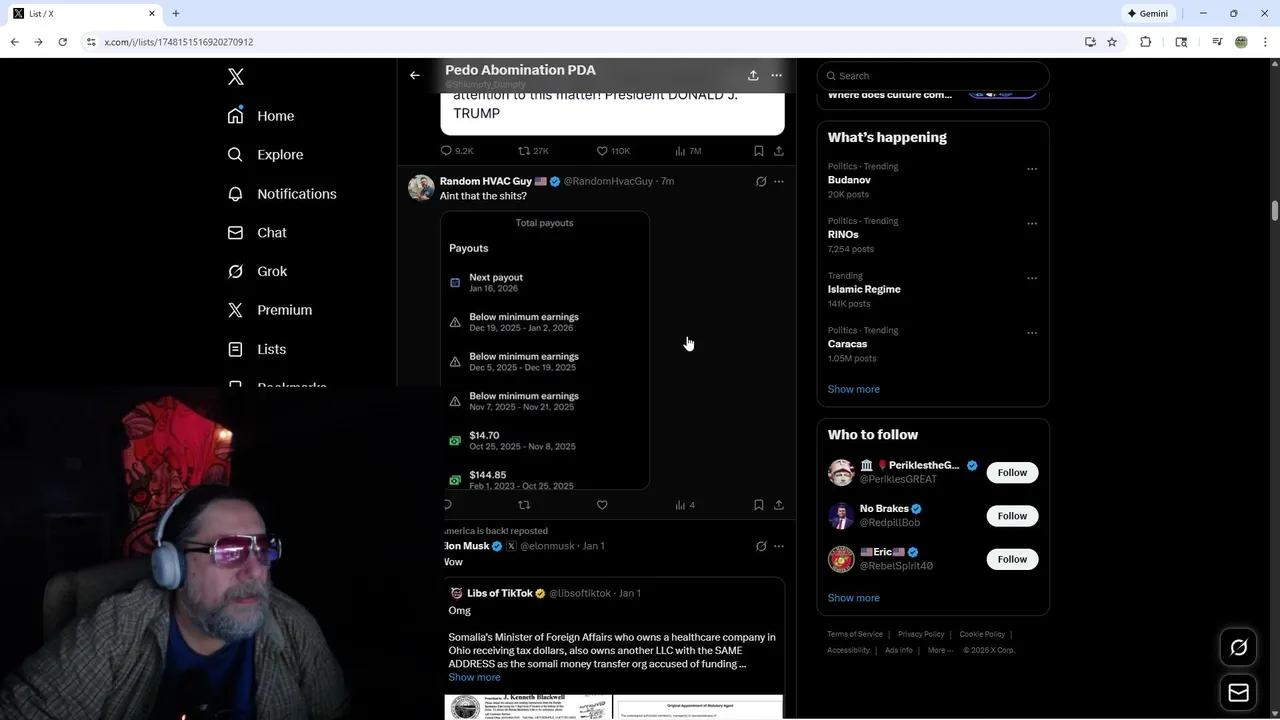The width and height of the screenshot is (1280, 720).
Task: Open Gemini in Chrome toolbar
Action: click(1148, 13)
